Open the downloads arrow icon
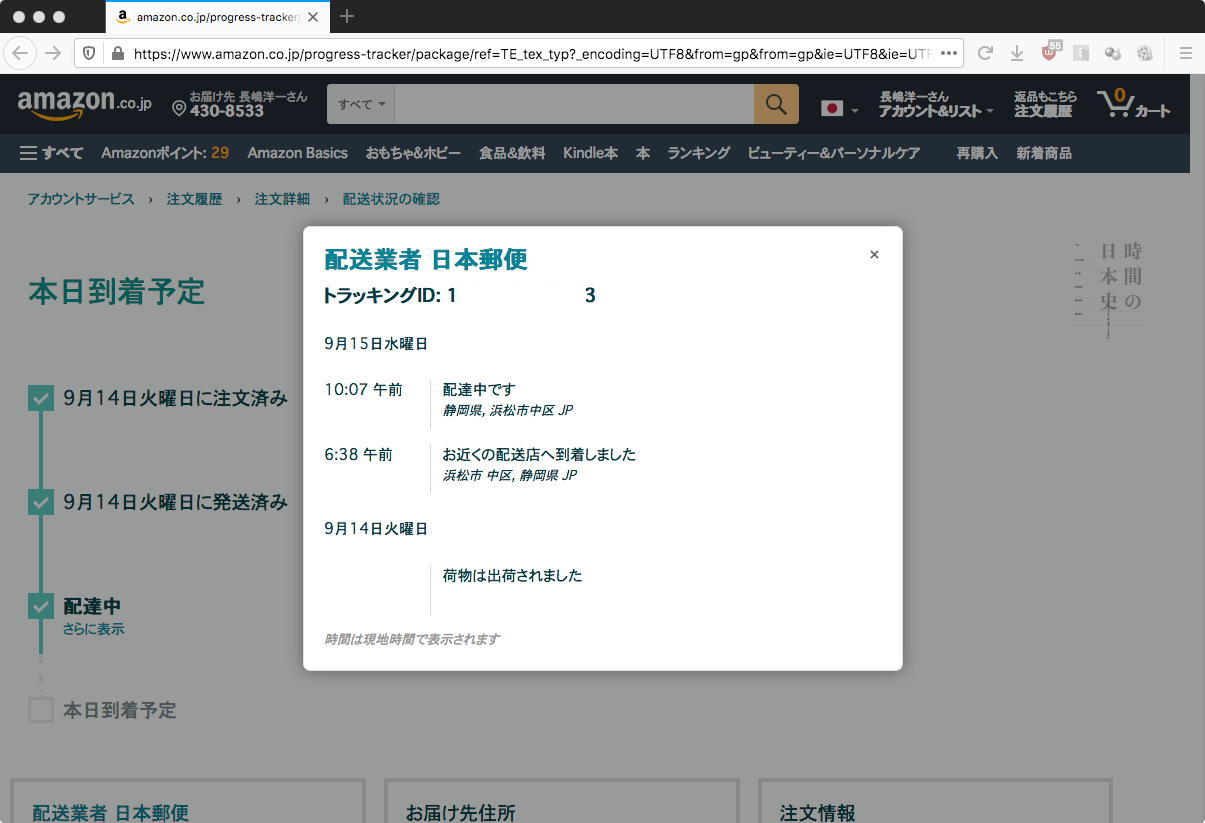Screen dimensions: 1205x823 pos(1017,53)
